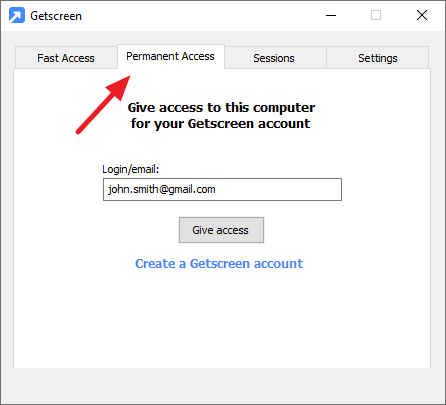Click the blank white panel below the link
The height and width of the screenshot is (405, 446).
[x=222, y=320]
